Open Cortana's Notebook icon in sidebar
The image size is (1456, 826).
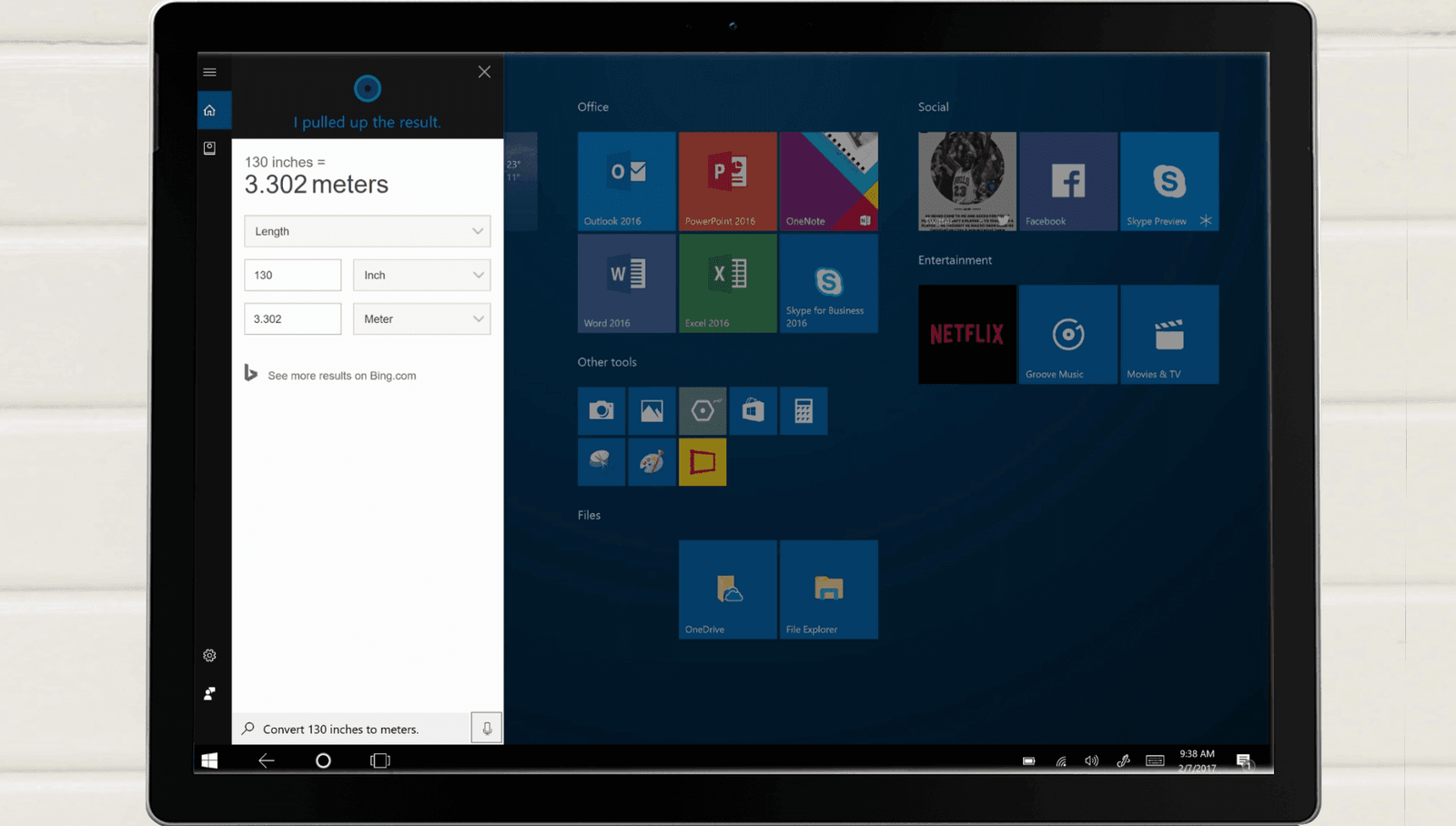(x=209, y=148)
